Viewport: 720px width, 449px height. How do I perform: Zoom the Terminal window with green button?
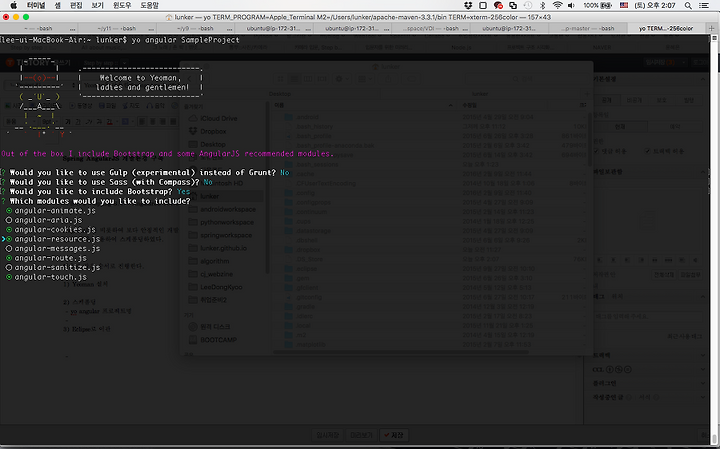(x=26, y=17)
